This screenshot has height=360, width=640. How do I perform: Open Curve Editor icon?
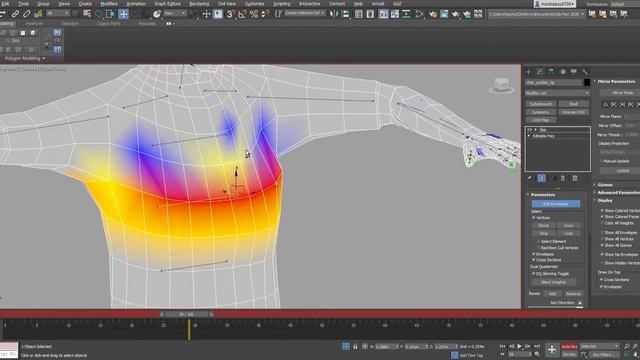pos(395,14)
